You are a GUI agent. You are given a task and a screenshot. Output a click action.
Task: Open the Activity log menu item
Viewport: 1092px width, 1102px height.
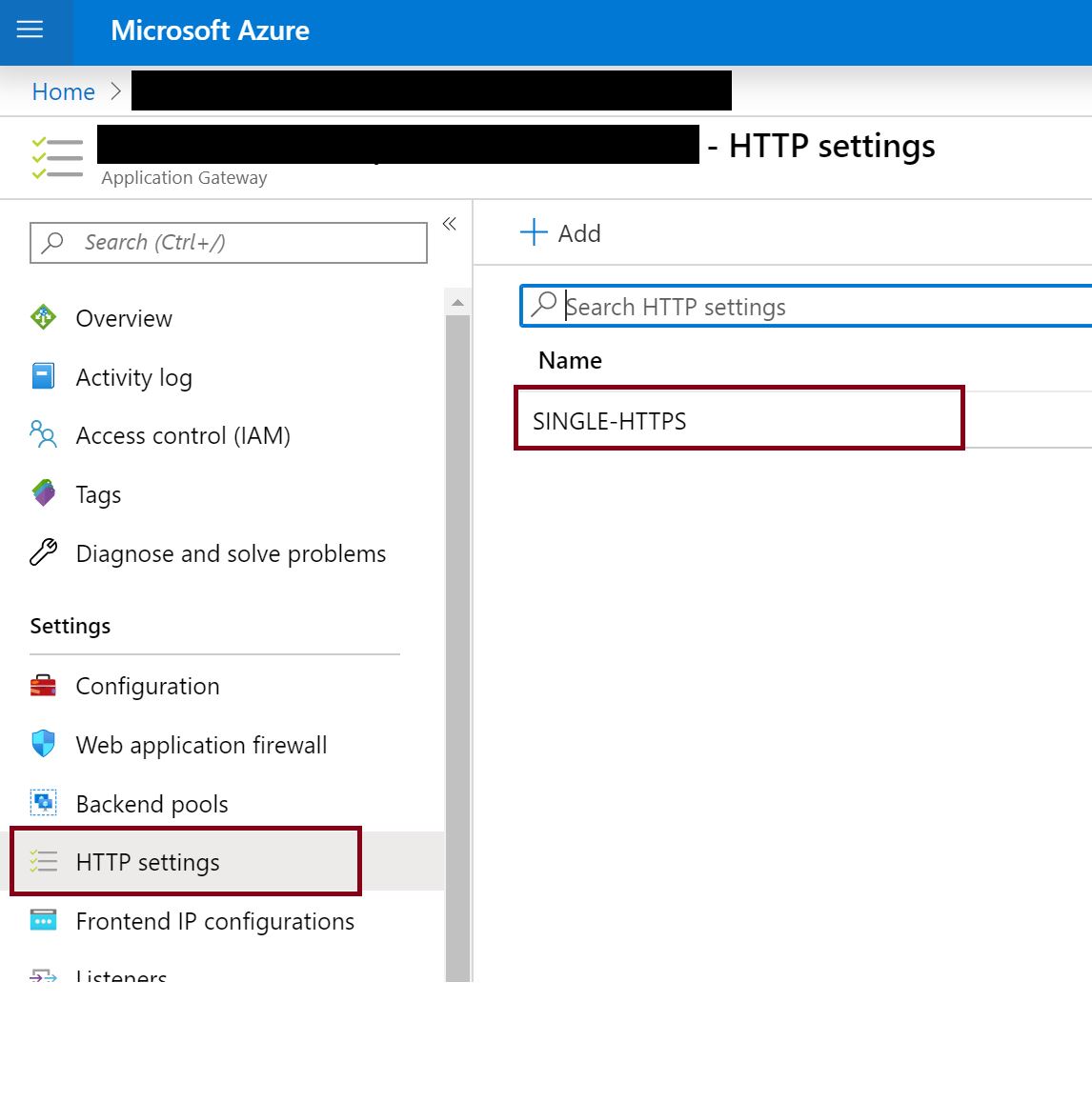tap(133, 377)
